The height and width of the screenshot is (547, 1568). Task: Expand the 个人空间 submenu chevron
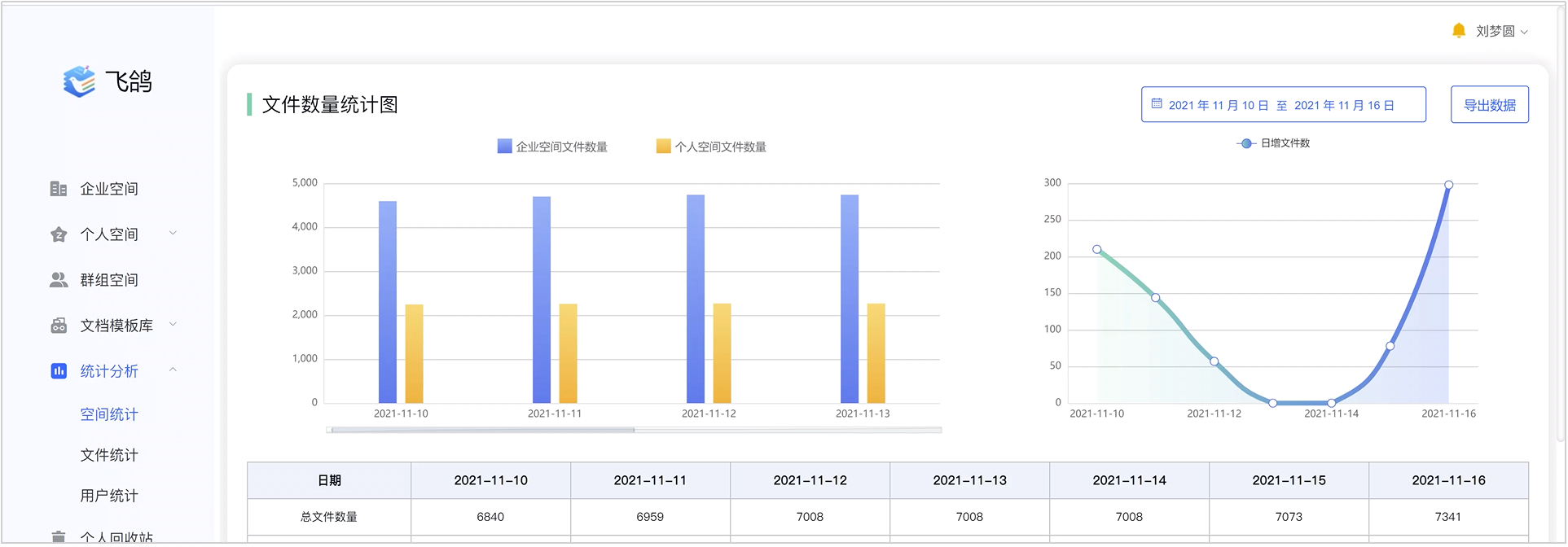tap(173, 234)
